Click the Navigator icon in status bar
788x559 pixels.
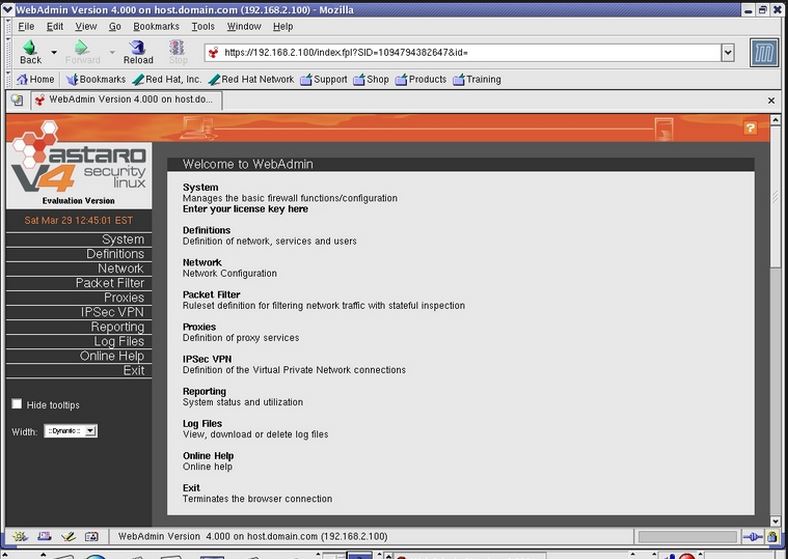coord(19,537)
